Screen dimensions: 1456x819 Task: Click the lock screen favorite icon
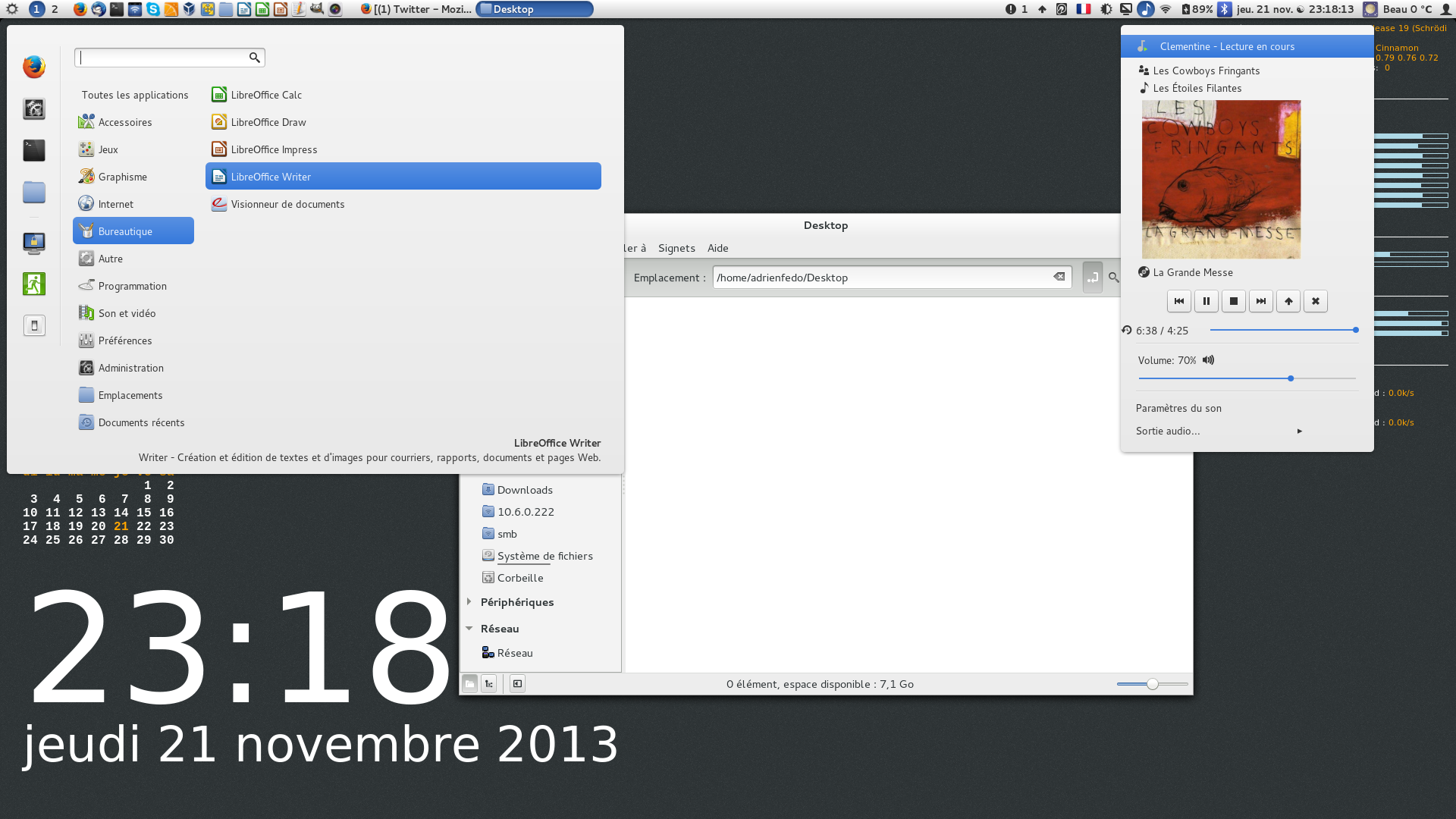33,243
